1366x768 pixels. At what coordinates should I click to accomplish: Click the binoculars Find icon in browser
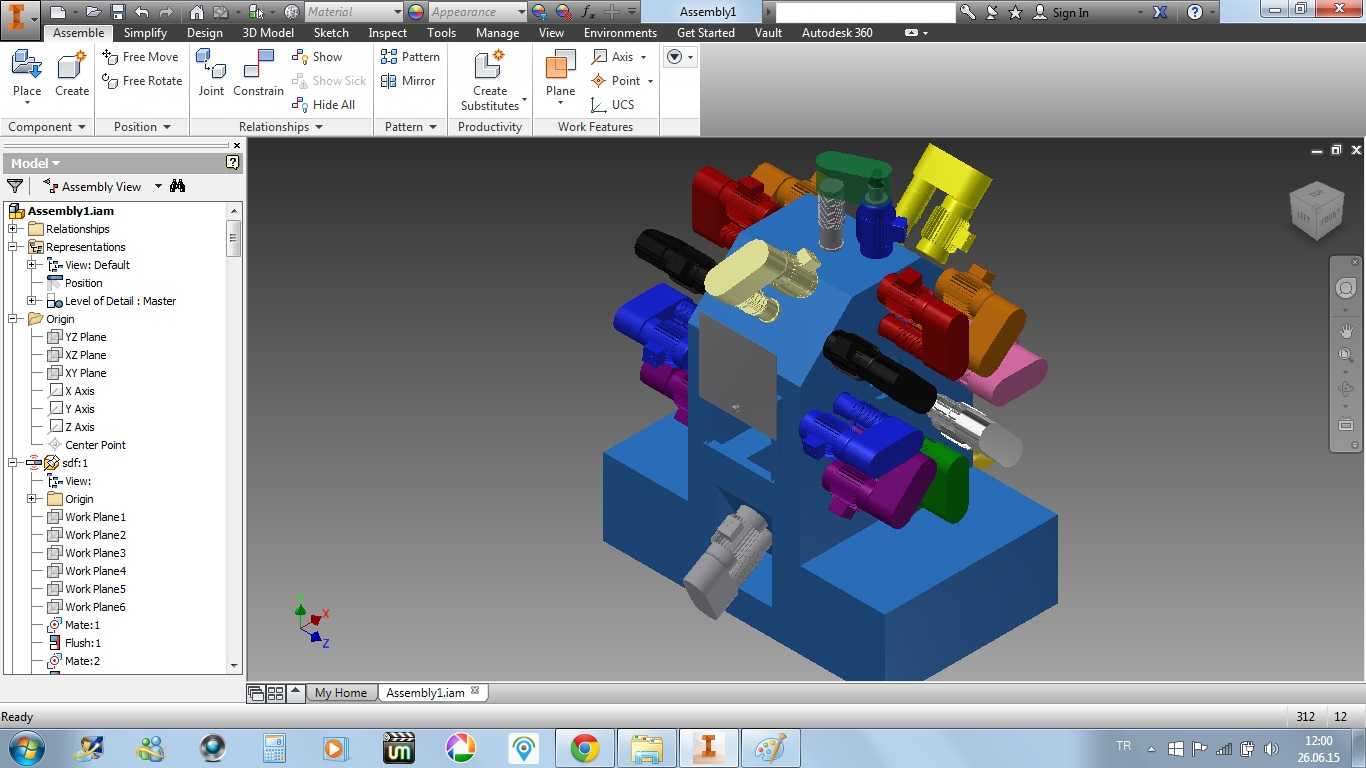pyautogui.click(x=178, y=186)
